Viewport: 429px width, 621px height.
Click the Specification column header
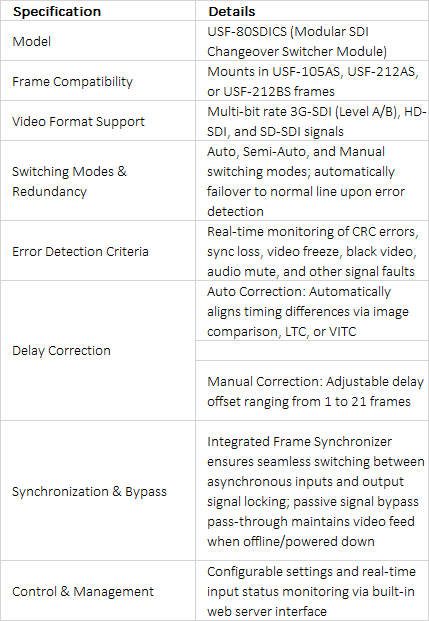pyautogui.click(x=57, y=11)
